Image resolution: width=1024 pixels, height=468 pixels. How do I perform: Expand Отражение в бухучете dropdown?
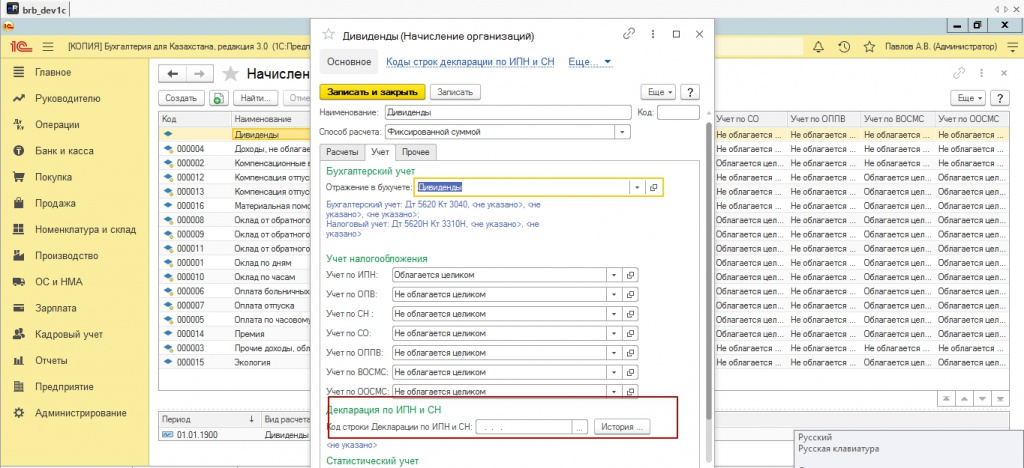(x=637, y=187)
